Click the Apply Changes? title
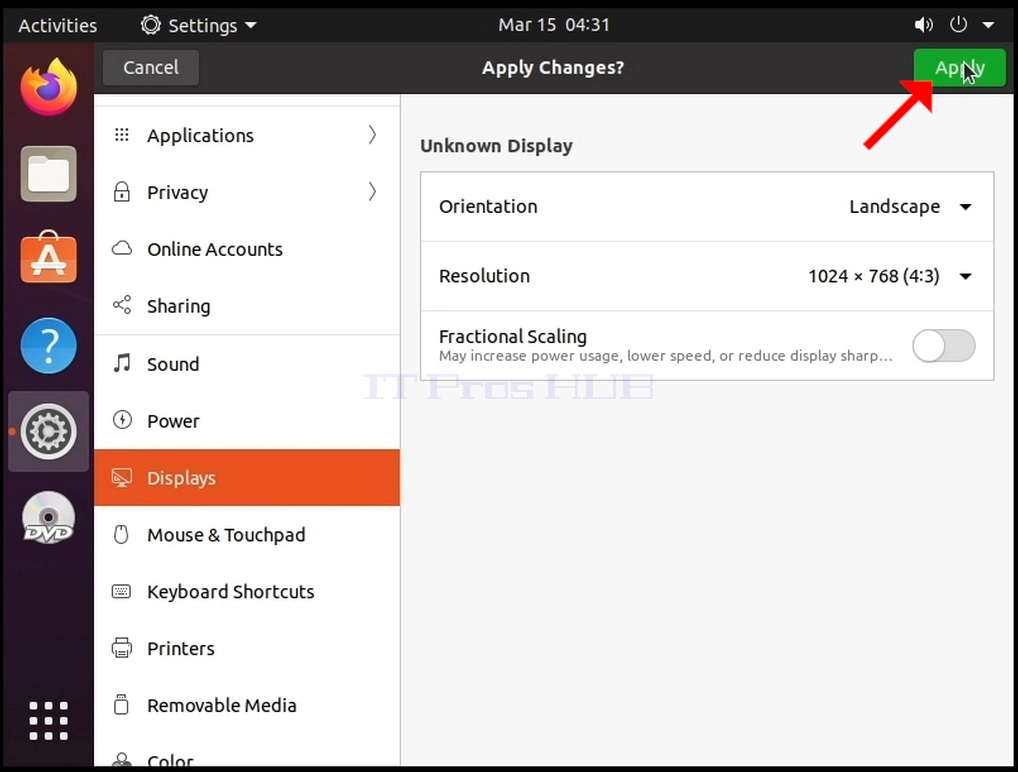 (553, 68)
